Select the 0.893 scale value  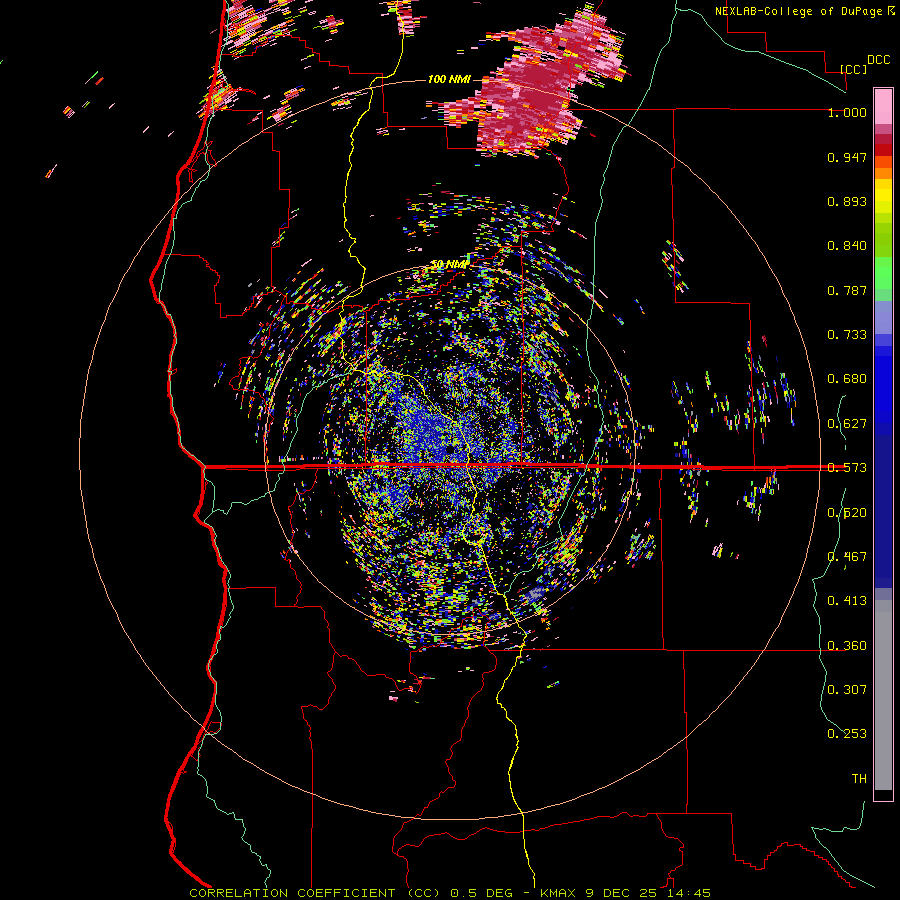tap(847, 201)
